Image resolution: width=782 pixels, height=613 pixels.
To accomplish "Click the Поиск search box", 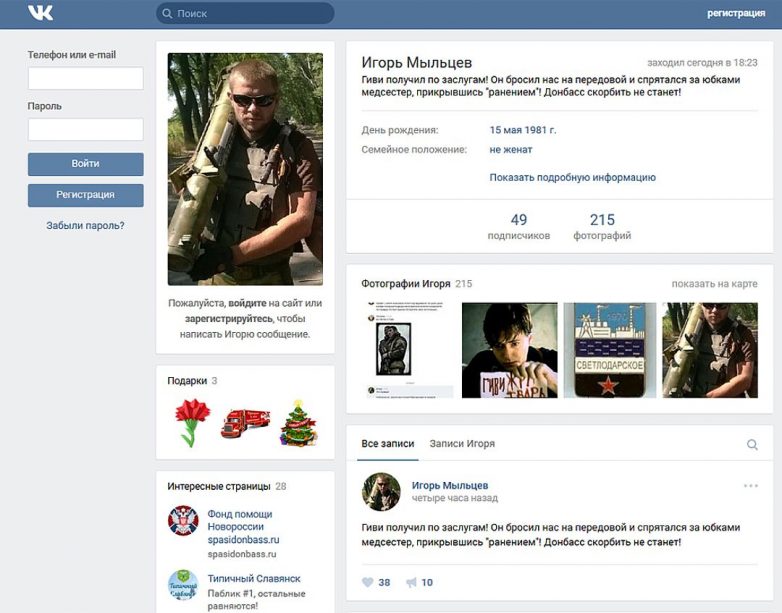I will [x=245, y=13].
